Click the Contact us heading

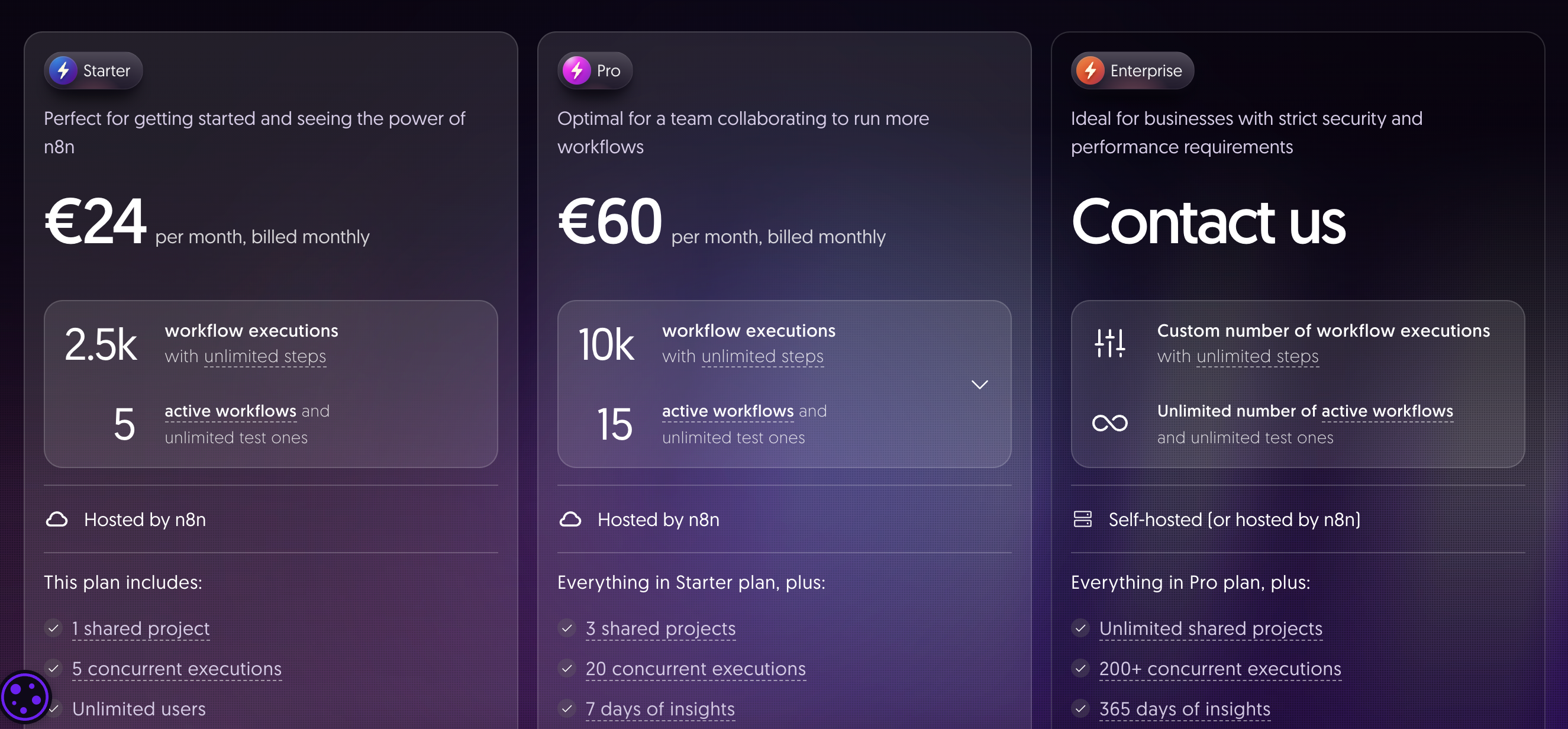1208,222
